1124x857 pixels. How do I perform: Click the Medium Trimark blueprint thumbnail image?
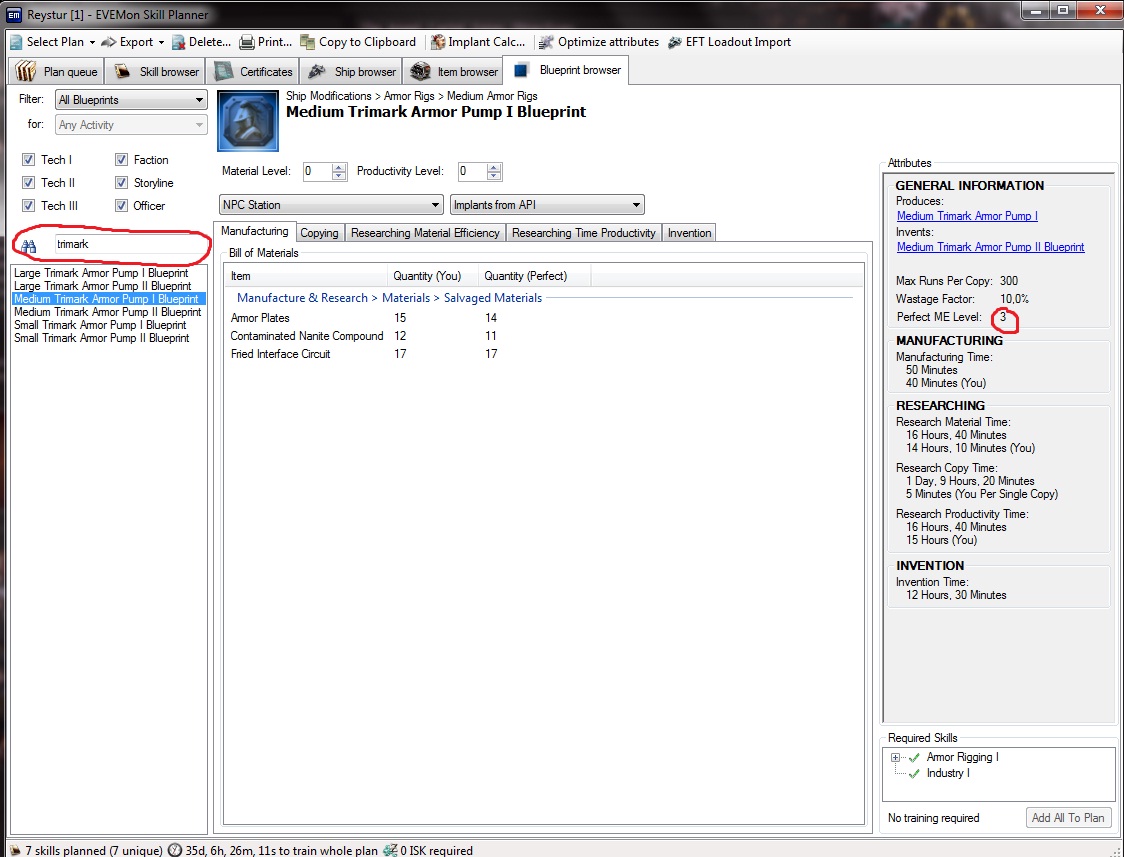(x=248, y=120)
